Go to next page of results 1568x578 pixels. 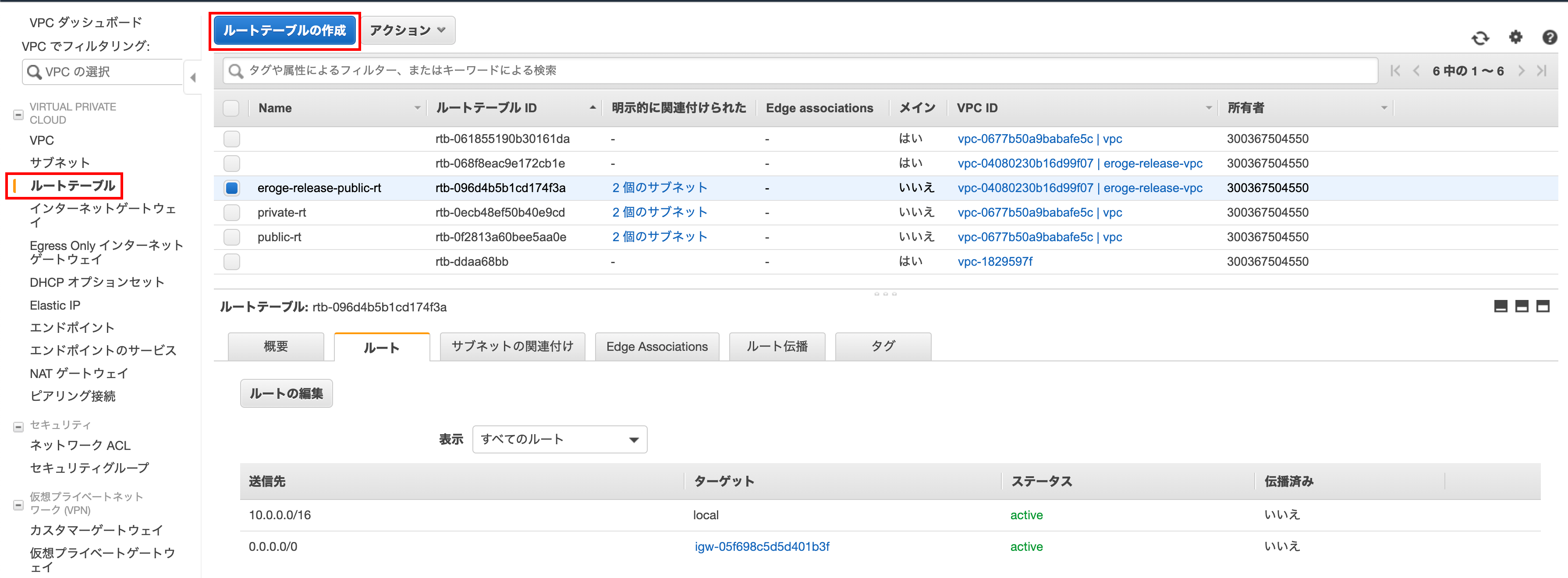click(1521, 71)
